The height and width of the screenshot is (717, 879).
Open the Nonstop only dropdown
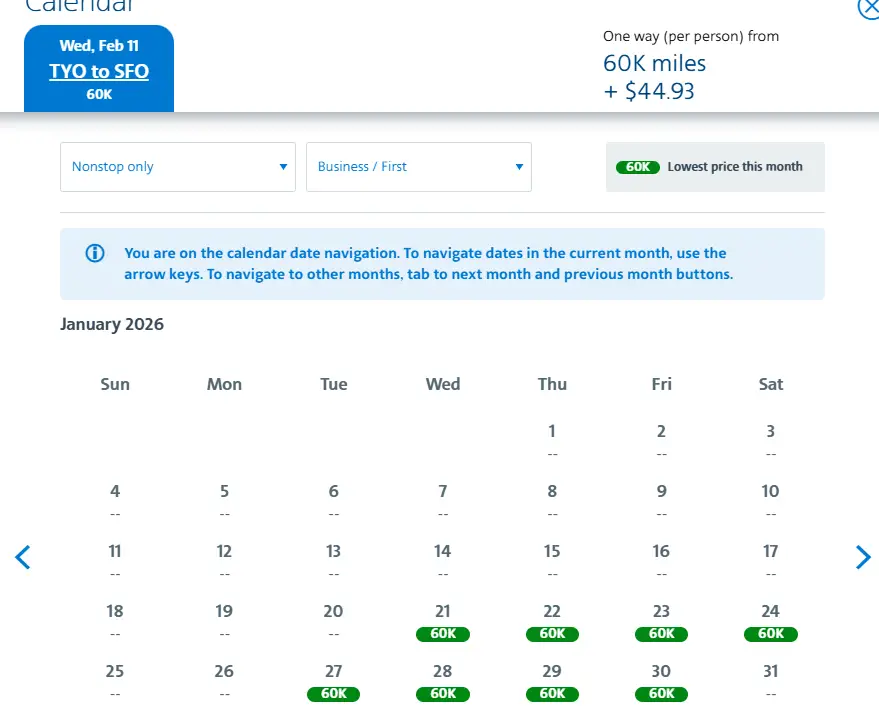pos(178,167)
